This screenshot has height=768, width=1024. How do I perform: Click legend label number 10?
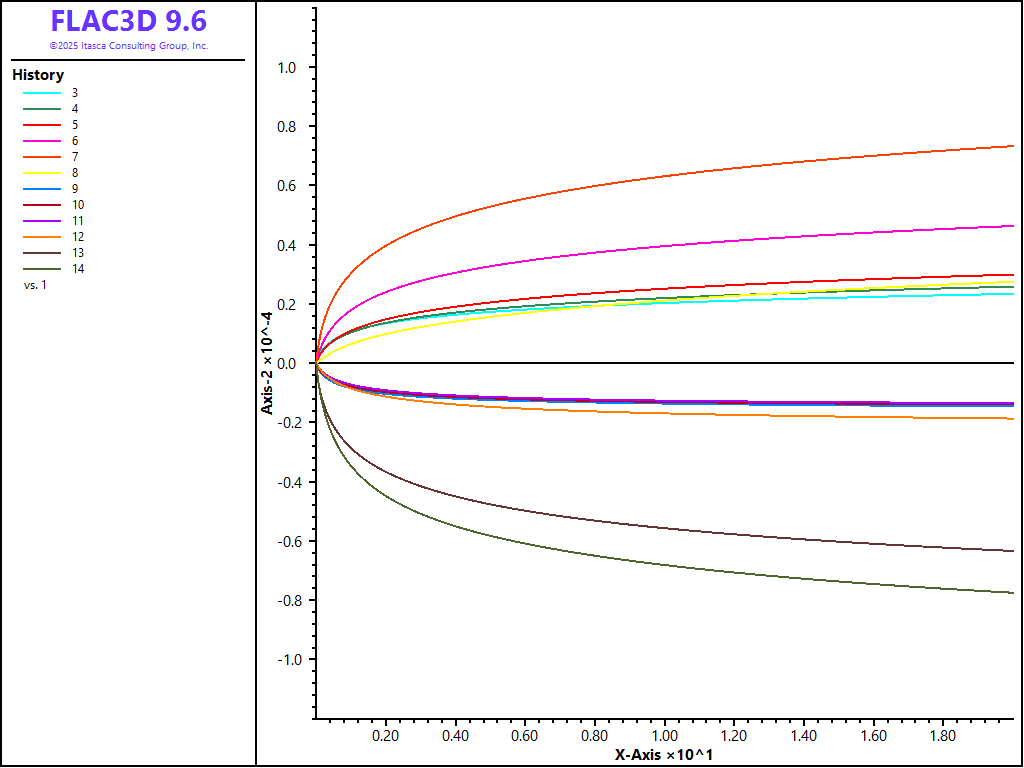[x=78, y=205]
